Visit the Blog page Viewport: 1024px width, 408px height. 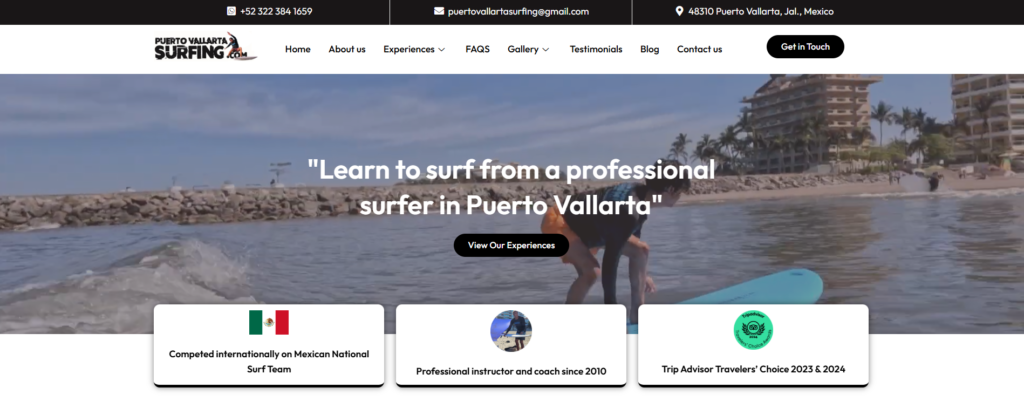point(650,49)
